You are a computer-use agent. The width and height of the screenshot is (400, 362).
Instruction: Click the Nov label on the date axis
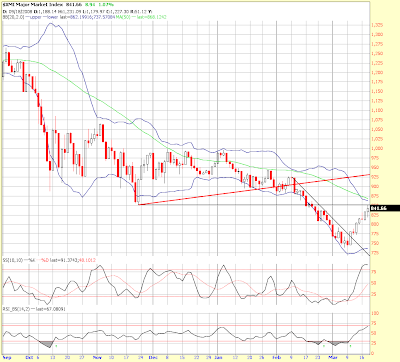click(x=97, y=357)
